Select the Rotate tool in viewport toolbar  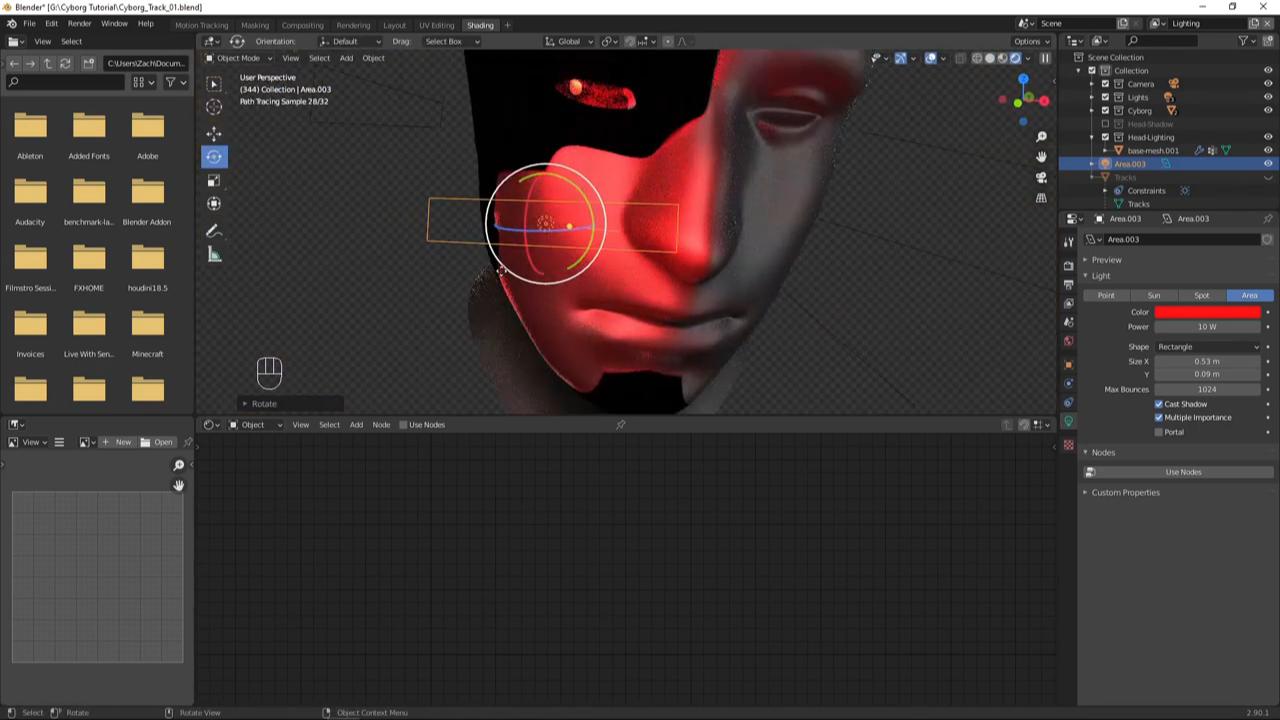(214, 156)
